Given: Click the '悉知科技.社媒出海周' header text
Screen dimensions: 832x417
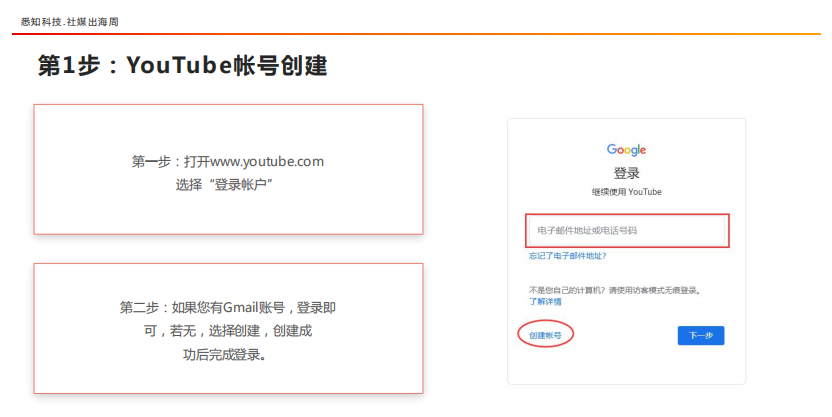Looking at the screenshot, I should [x=70, y=22].
